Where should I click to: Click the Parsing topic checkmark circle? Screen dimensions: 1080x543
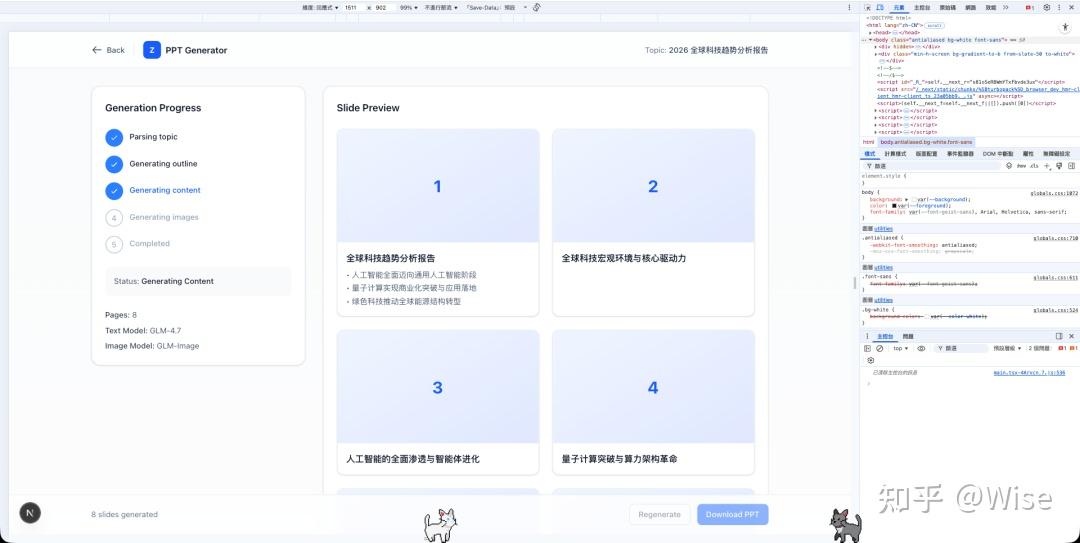(114, 137)
